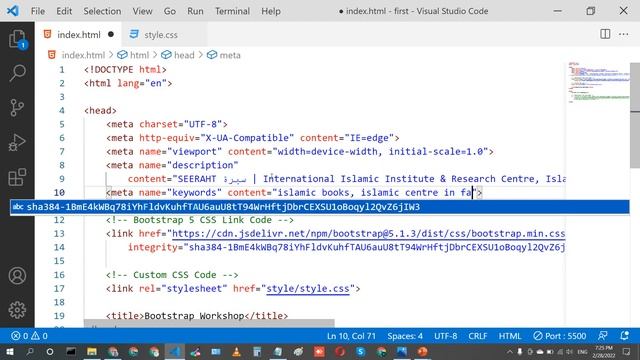Open the Manage gear icon
This screenshot has height=360, width=640.
click(x=17, y=310)
